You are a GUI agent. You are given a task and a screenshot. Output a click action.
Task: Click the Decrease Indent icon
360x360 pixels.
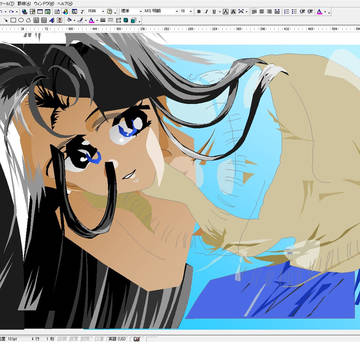[302, 12]
